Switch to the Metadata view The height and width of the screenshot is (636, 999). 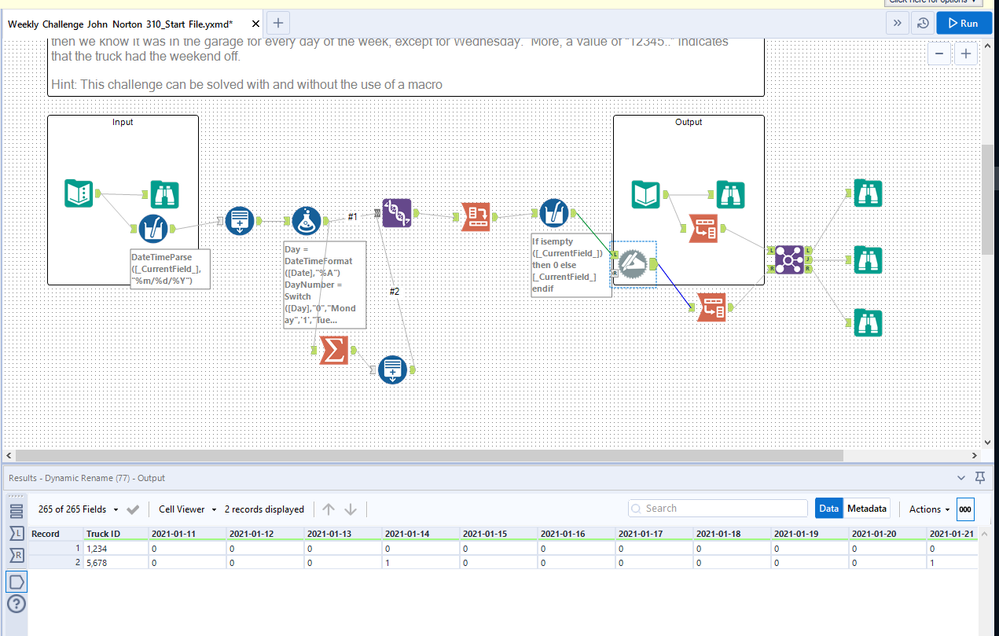(x=866, y=509)
